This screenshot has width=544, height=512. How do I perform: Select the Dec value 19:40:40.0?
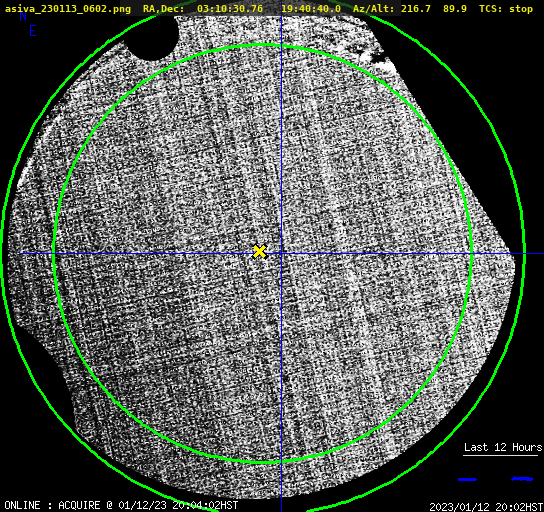pyautogui.click(x=311, y=9)
